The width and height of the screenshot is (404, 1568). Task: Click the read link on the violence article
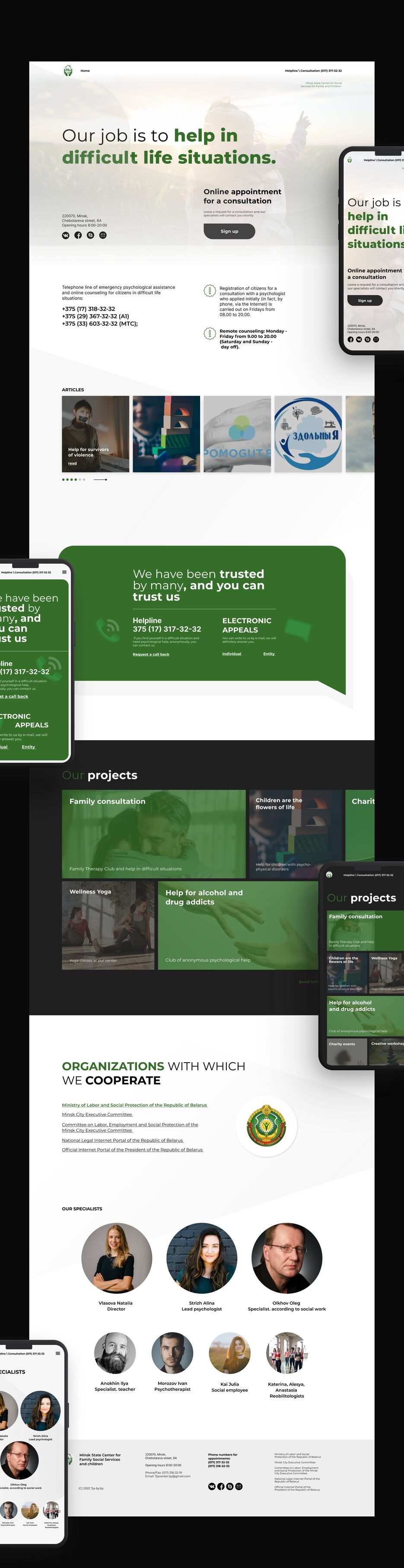click(73, 464)
